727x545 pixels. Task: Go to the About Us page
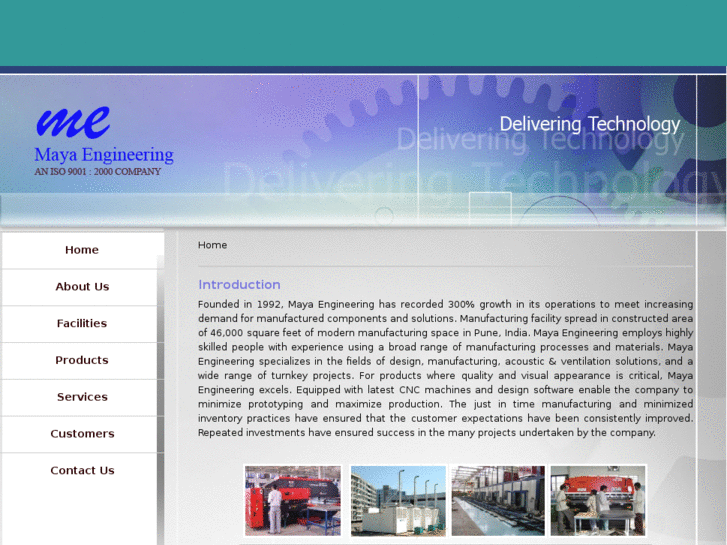(x=82, y=287)
